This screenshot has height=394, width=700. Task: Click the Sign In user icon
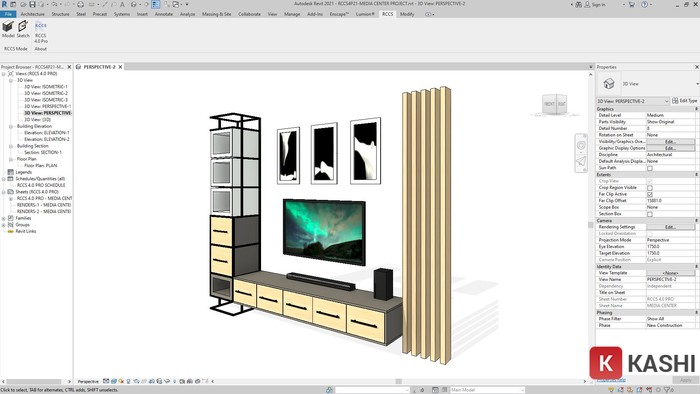[588, 4]
